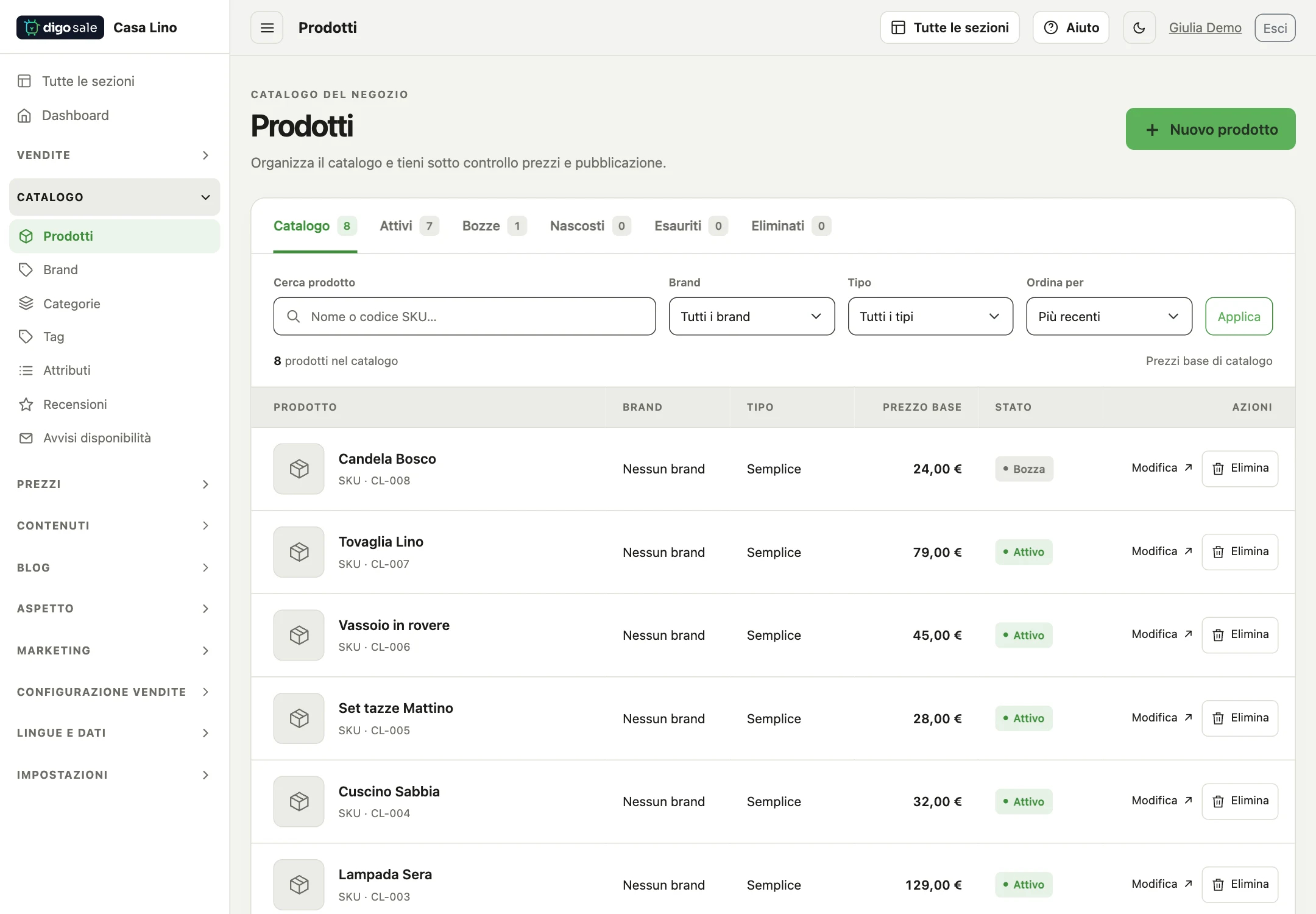Switch to the Bozze tab
This screenshot has width=1316, height=914.
(x=494, y=226)
